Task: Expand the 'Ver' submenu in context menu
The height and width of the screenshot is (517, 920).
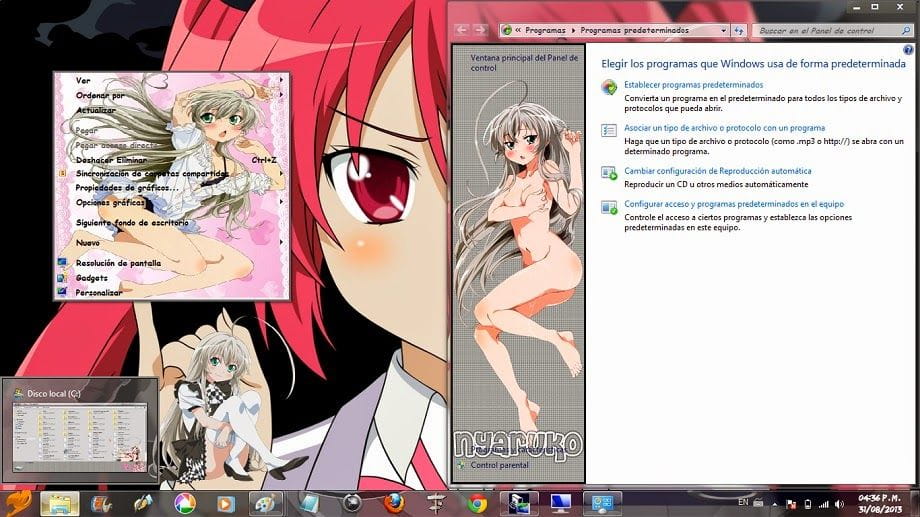Action: point(83,81)
